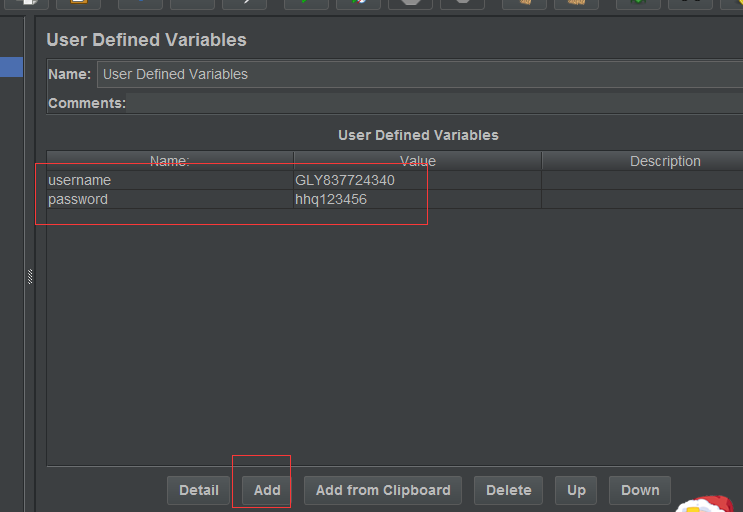Click the Description cell in the password row
Viewport: 743px width, 512px height.
pyautogui.click(x=642, y=199)
